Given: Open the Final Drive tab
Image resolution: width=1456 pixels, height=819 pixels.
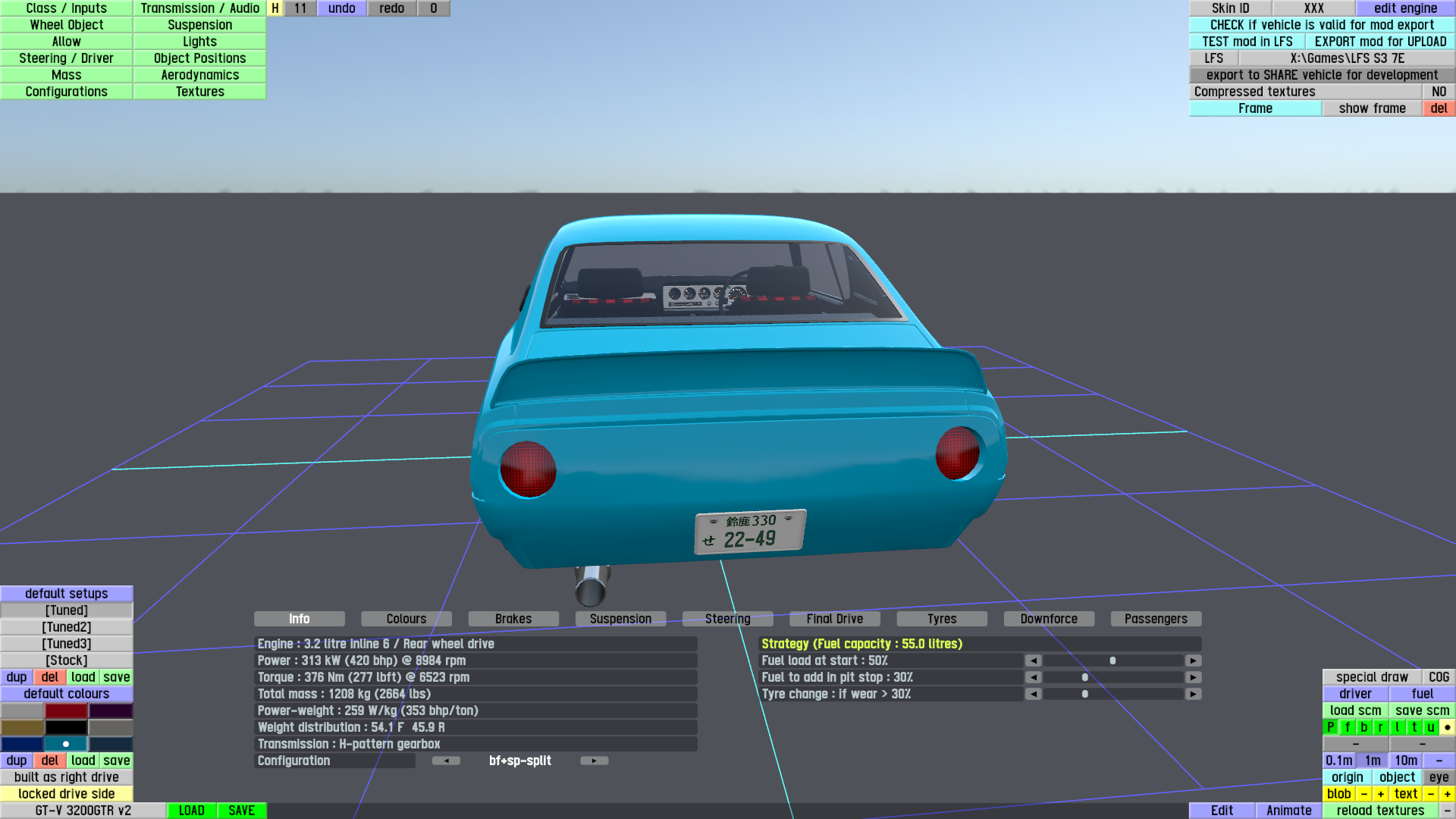Looking at the screenshot, I should [x=834, y=619].
